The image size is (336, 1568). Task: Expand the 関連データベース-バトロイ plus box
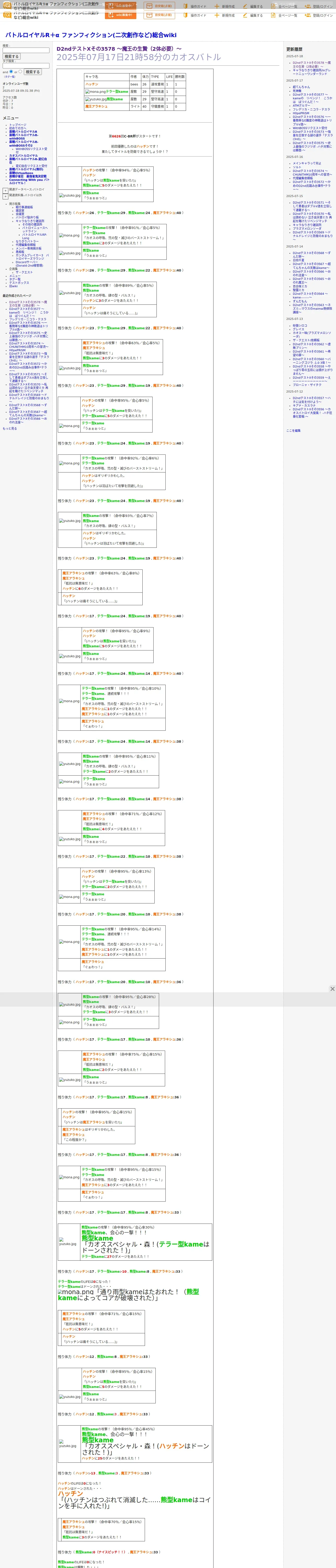click(x=5, y=191)
